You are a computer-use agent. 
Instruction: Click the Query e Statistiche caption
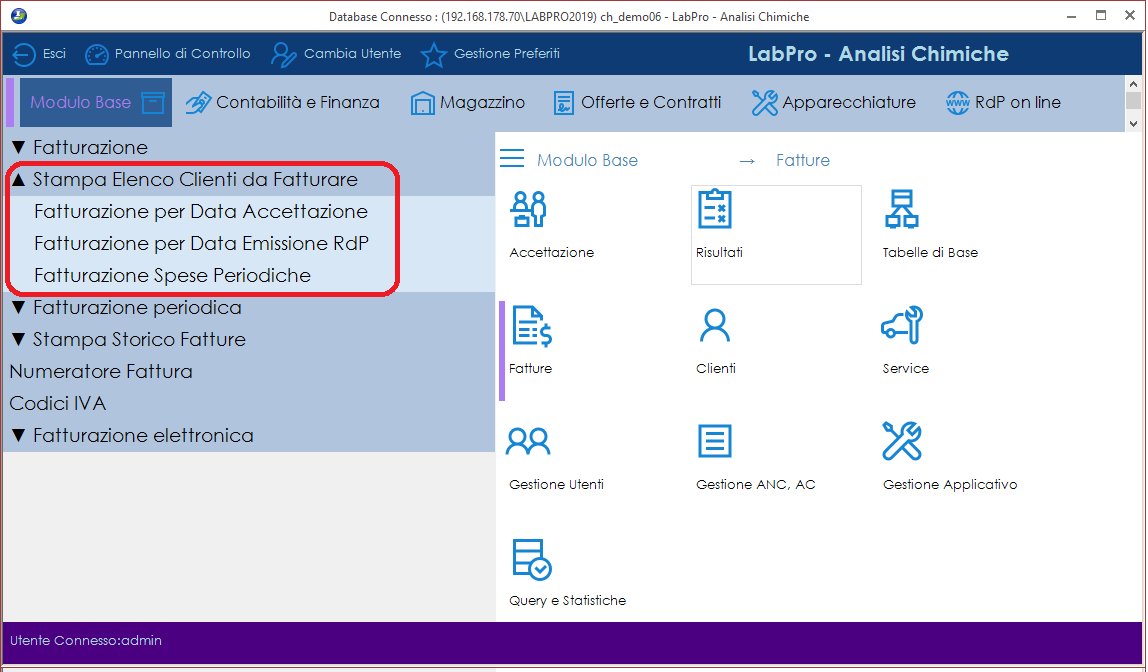(x=567, y=600)
